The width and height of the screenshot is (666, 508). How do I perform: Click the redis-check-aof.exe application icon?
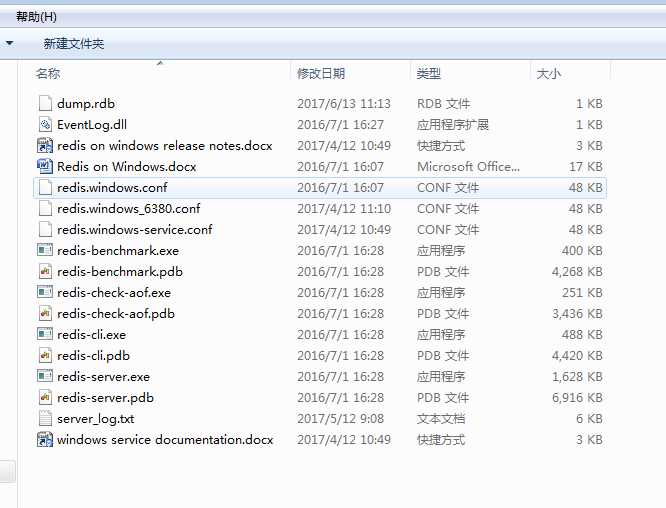pyautogui.click(x=45, y=292)
